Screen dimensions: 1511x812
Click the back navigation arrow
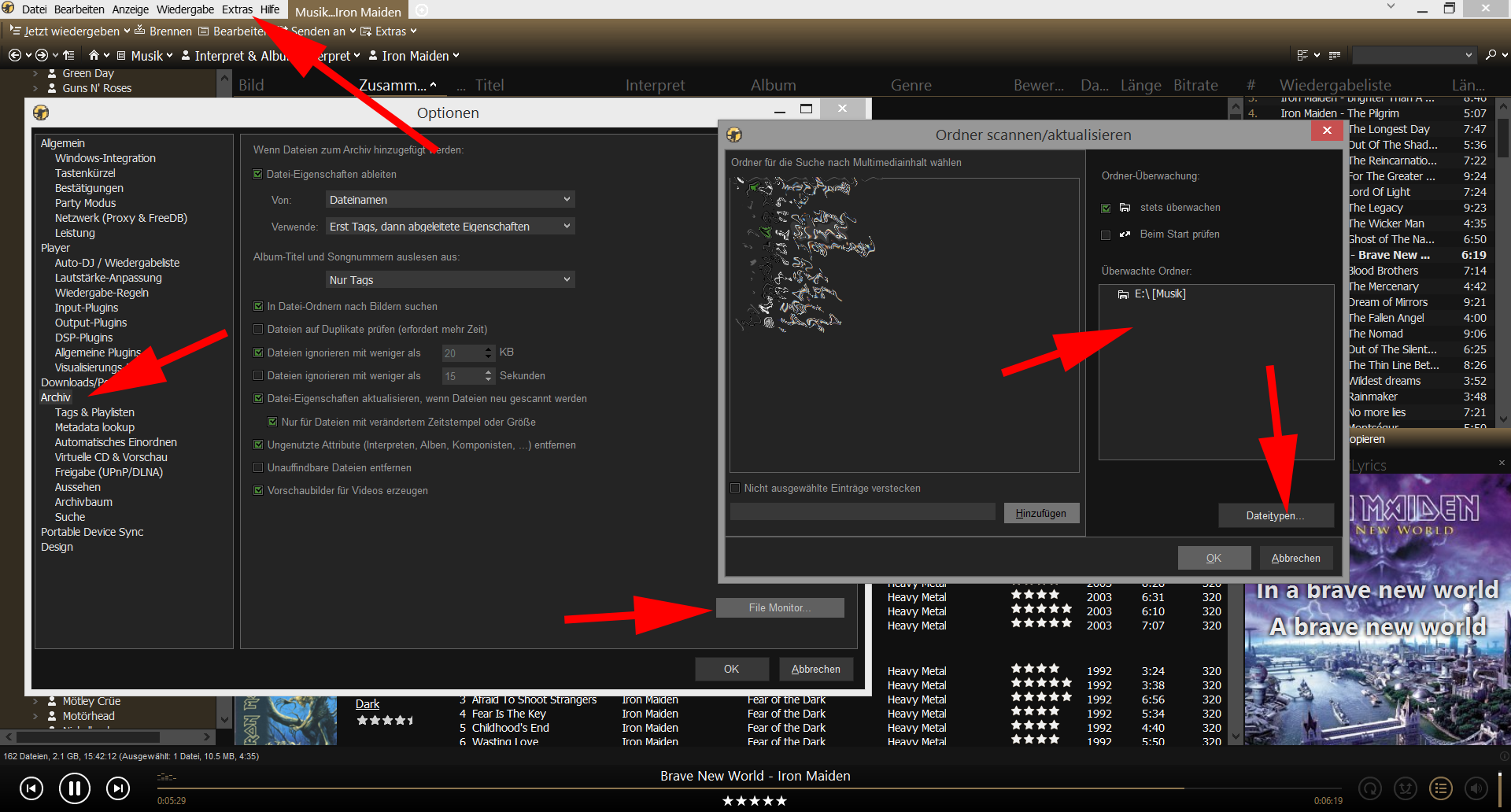click(x=14, y=55)
